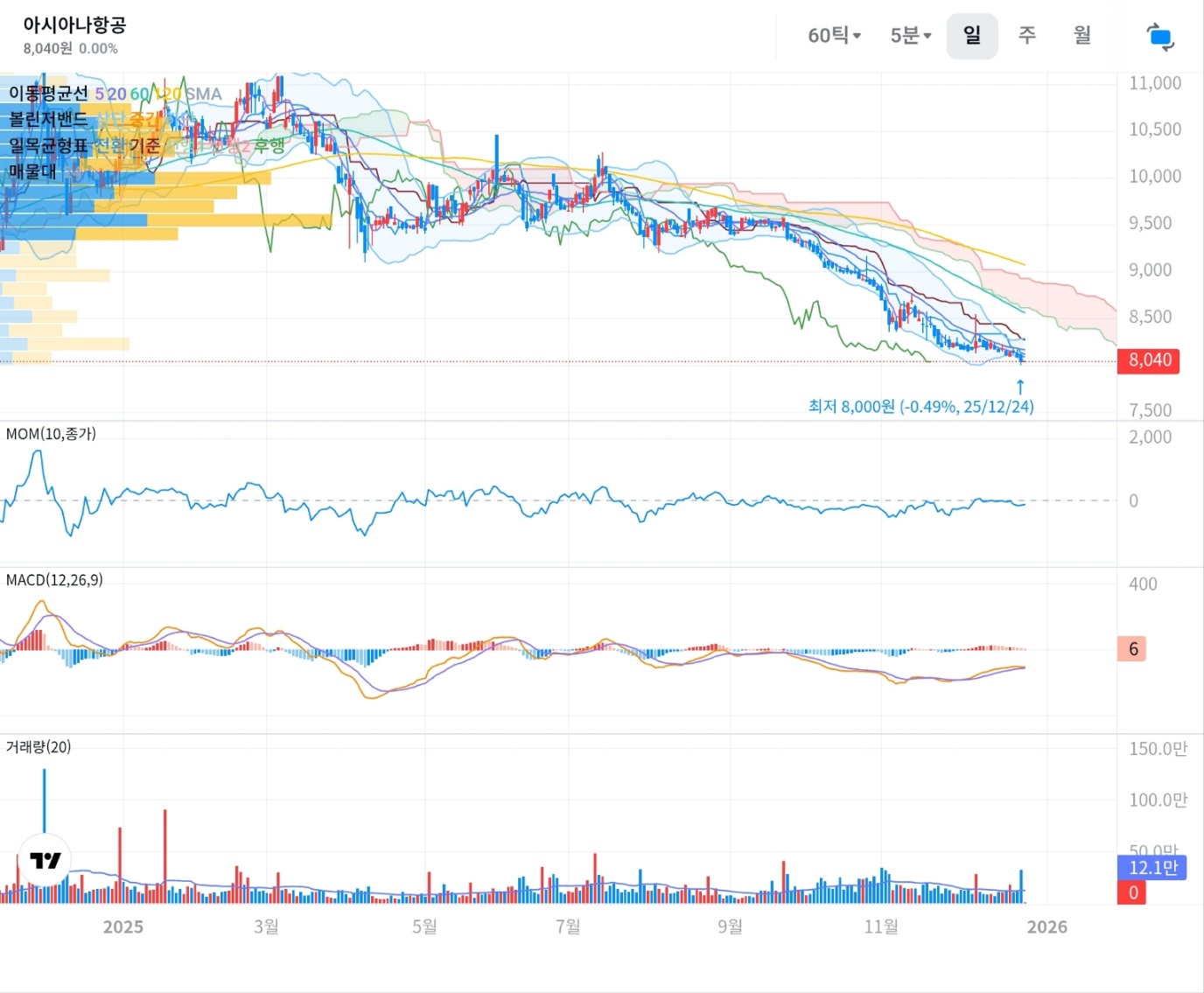Expand the 5분 minute interval dropdown

click(910, 36)
